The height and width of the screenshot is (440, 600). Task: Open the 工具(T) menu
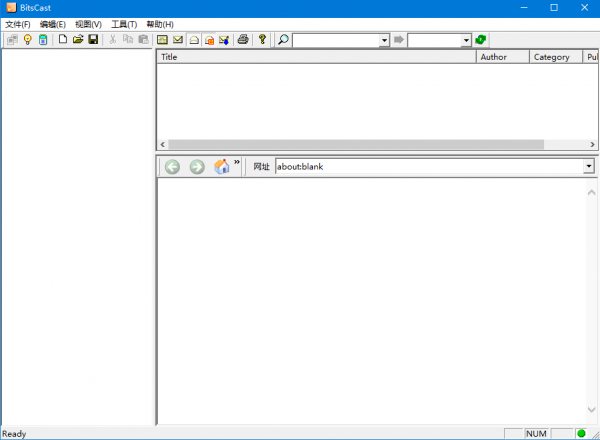(124, 24)
